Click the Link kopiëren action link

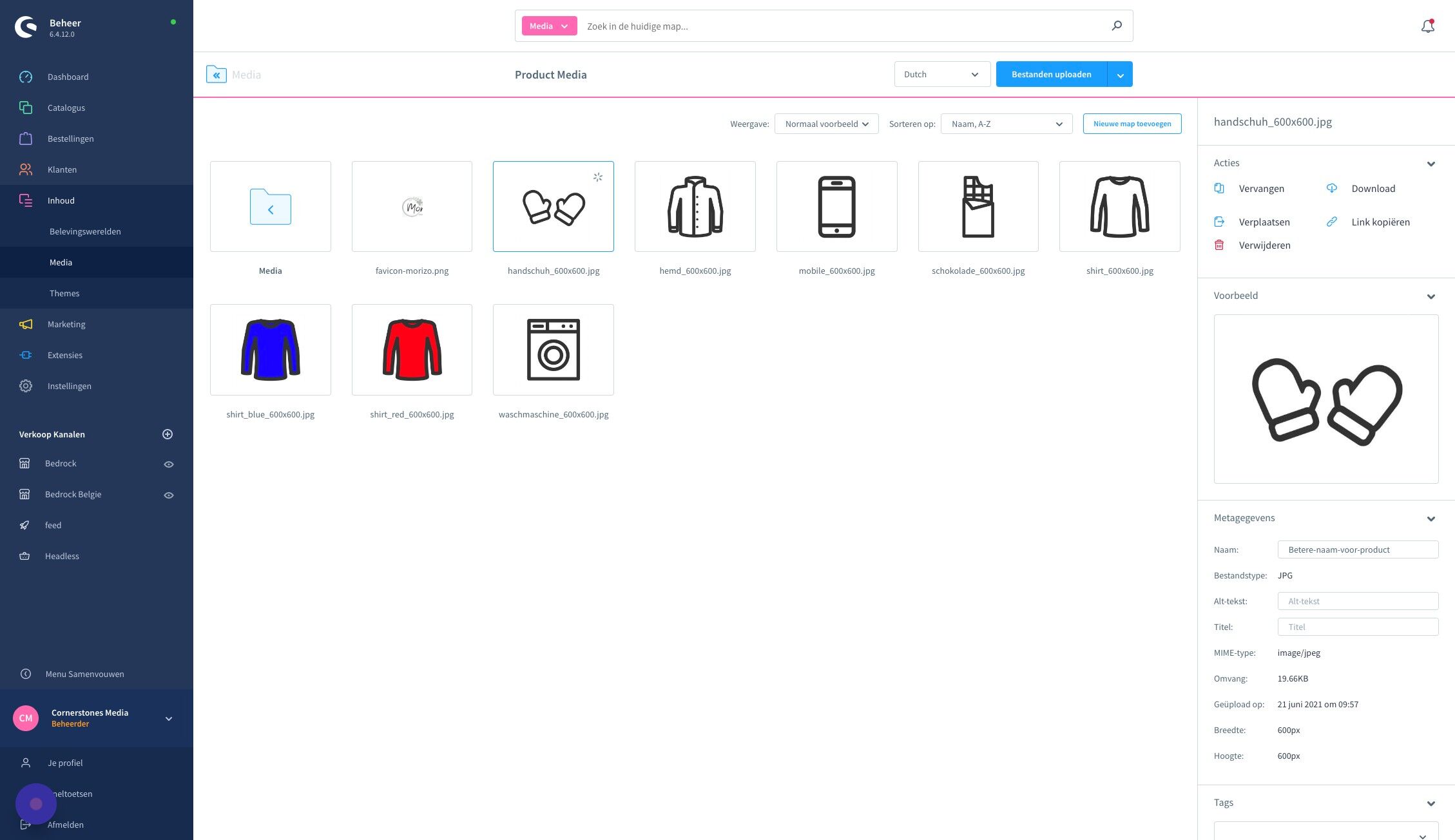point(1380,222)
